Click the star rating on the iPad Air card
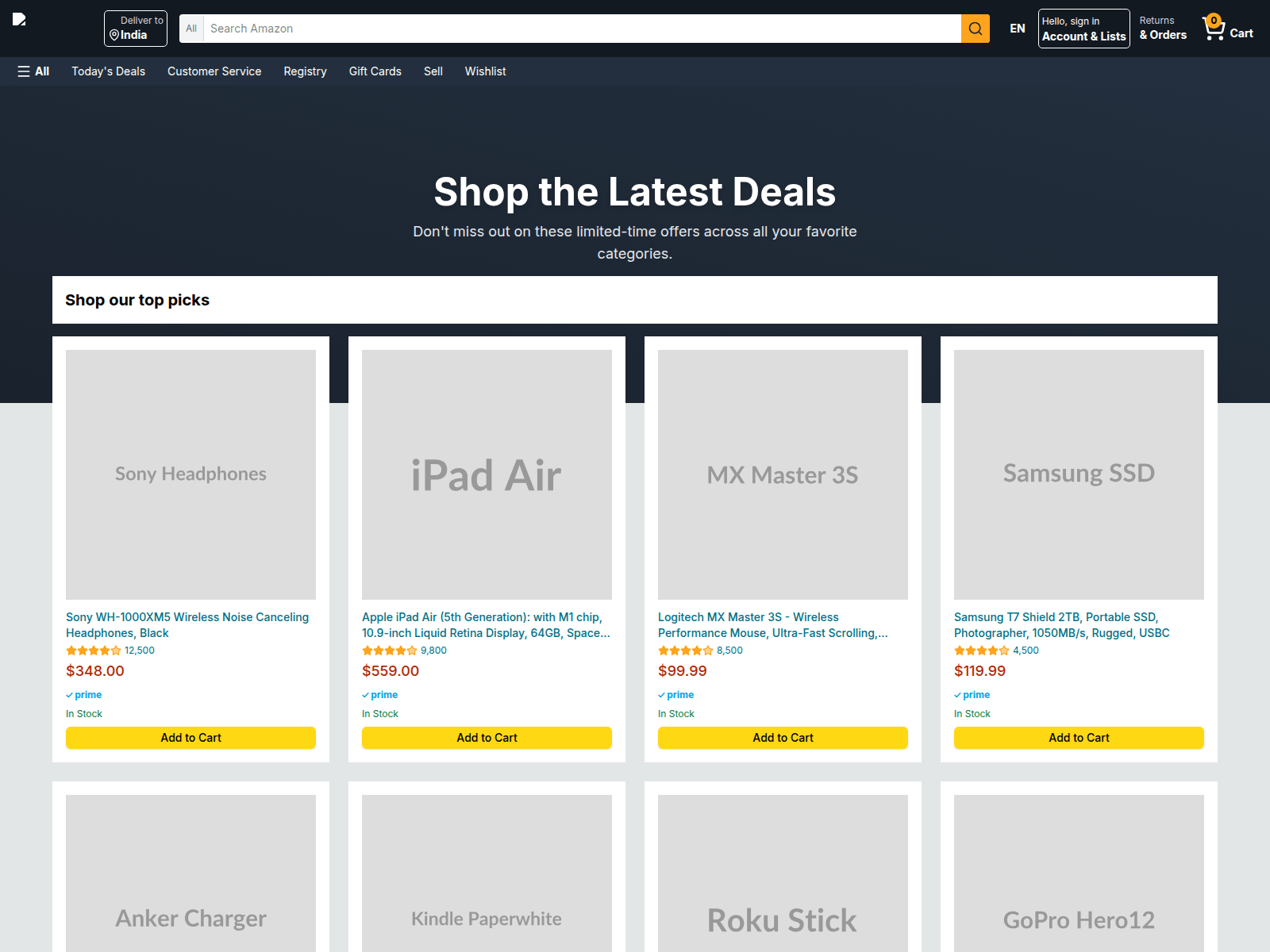Viewport: 1270px width, 952px height. (x=389, y=650)
